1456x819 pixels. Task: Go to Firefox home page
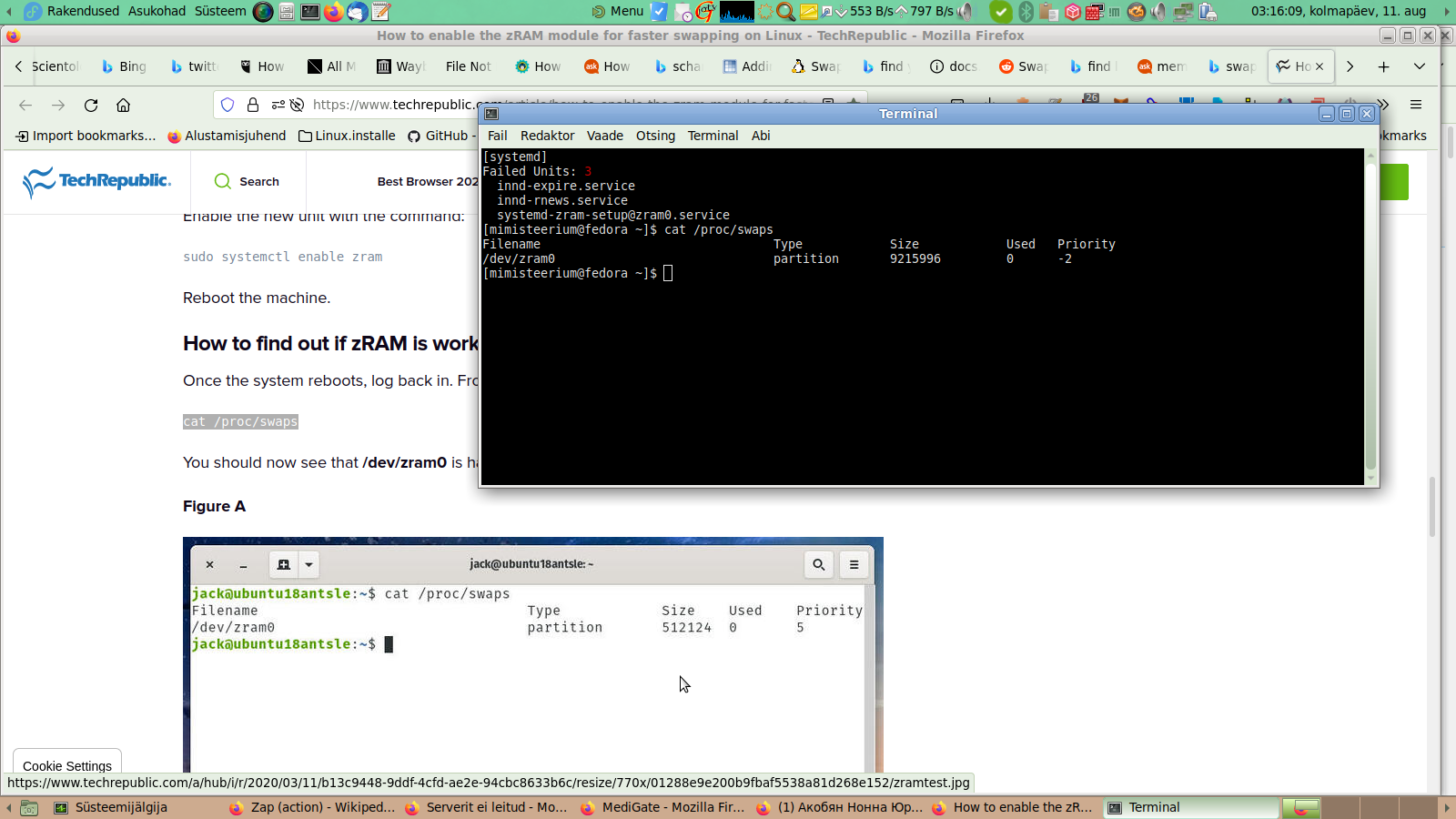124,105
